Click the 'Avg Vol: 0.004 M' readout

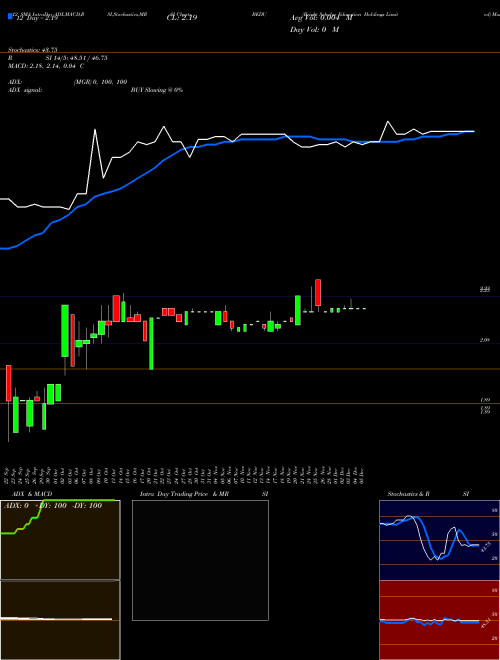click(321, 18)
